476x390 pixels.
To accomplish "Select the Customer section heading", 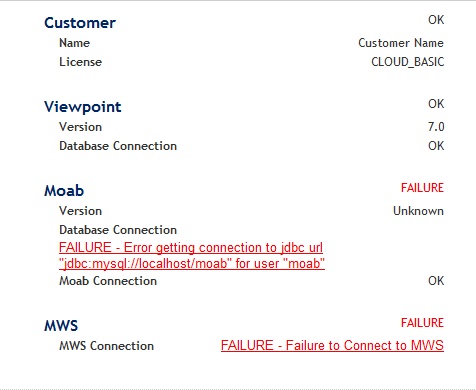I will pos(80,23).
